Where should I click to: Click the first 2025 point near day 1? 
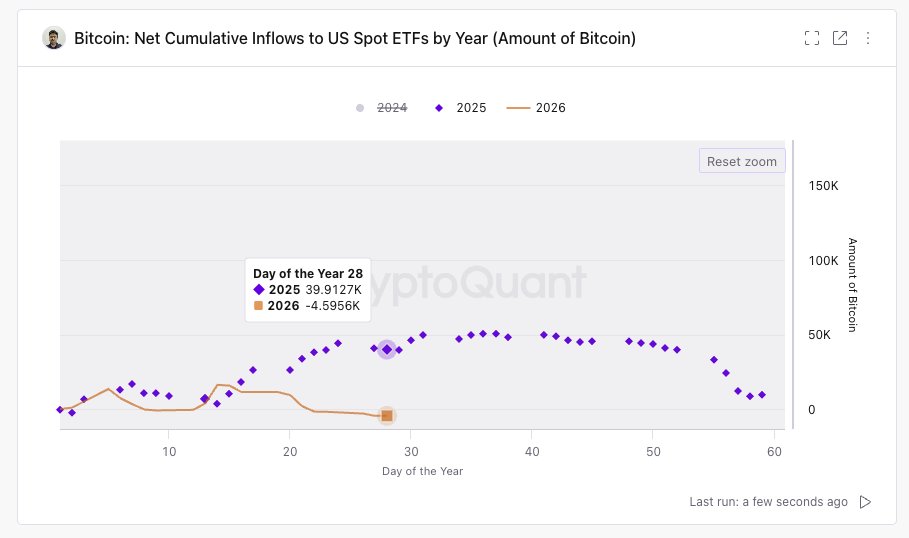[x=60, y=409]
